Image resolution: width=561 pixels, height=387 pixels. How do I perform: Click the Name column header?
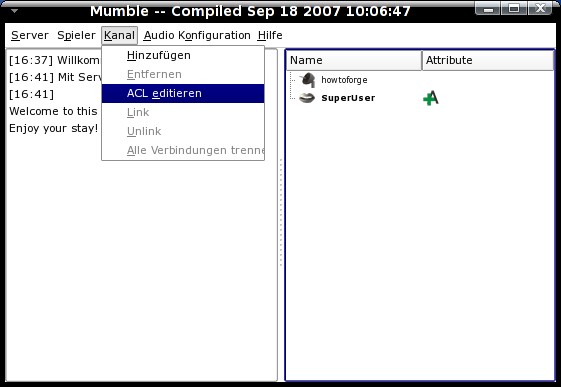tap(354, 60)
